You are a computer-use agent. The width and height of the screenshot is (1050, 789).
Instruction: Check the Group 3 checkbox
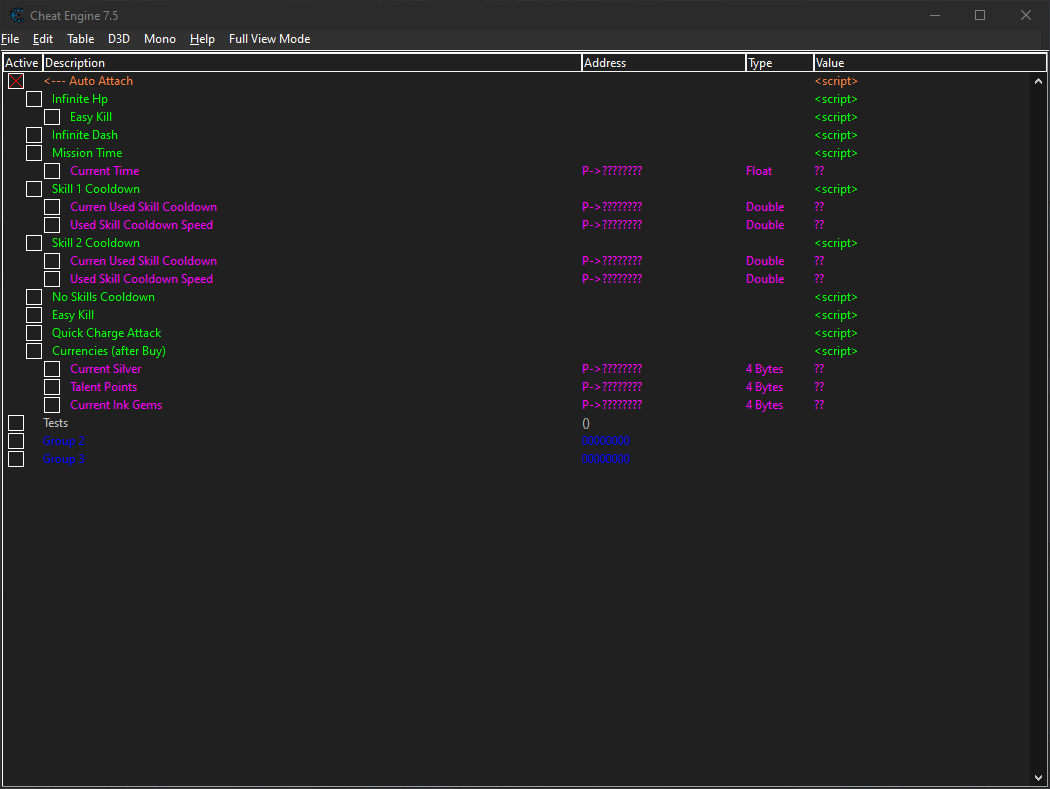[16, 459]
